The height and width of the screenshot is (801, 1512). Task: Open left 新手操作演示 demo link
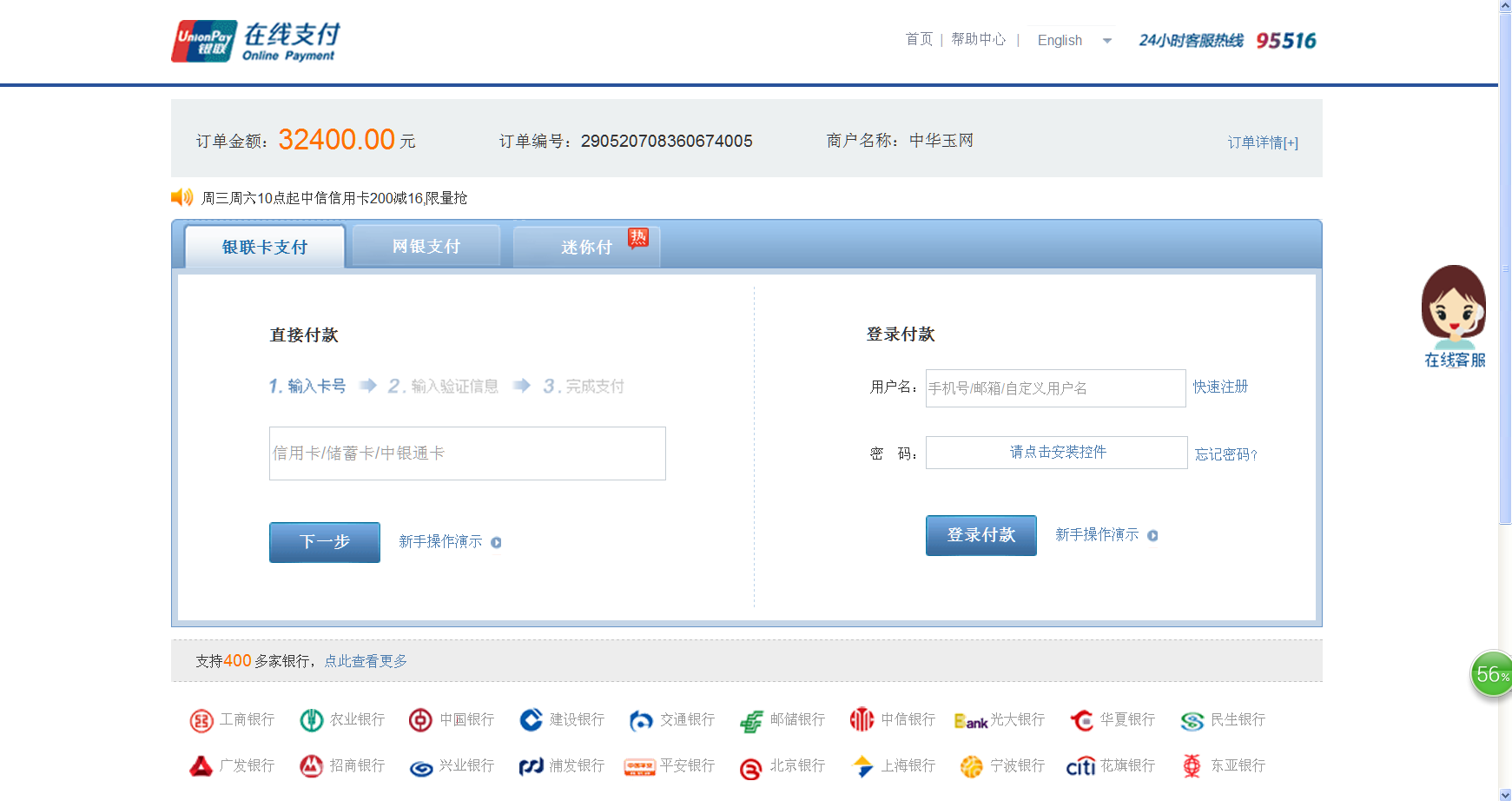440,542
